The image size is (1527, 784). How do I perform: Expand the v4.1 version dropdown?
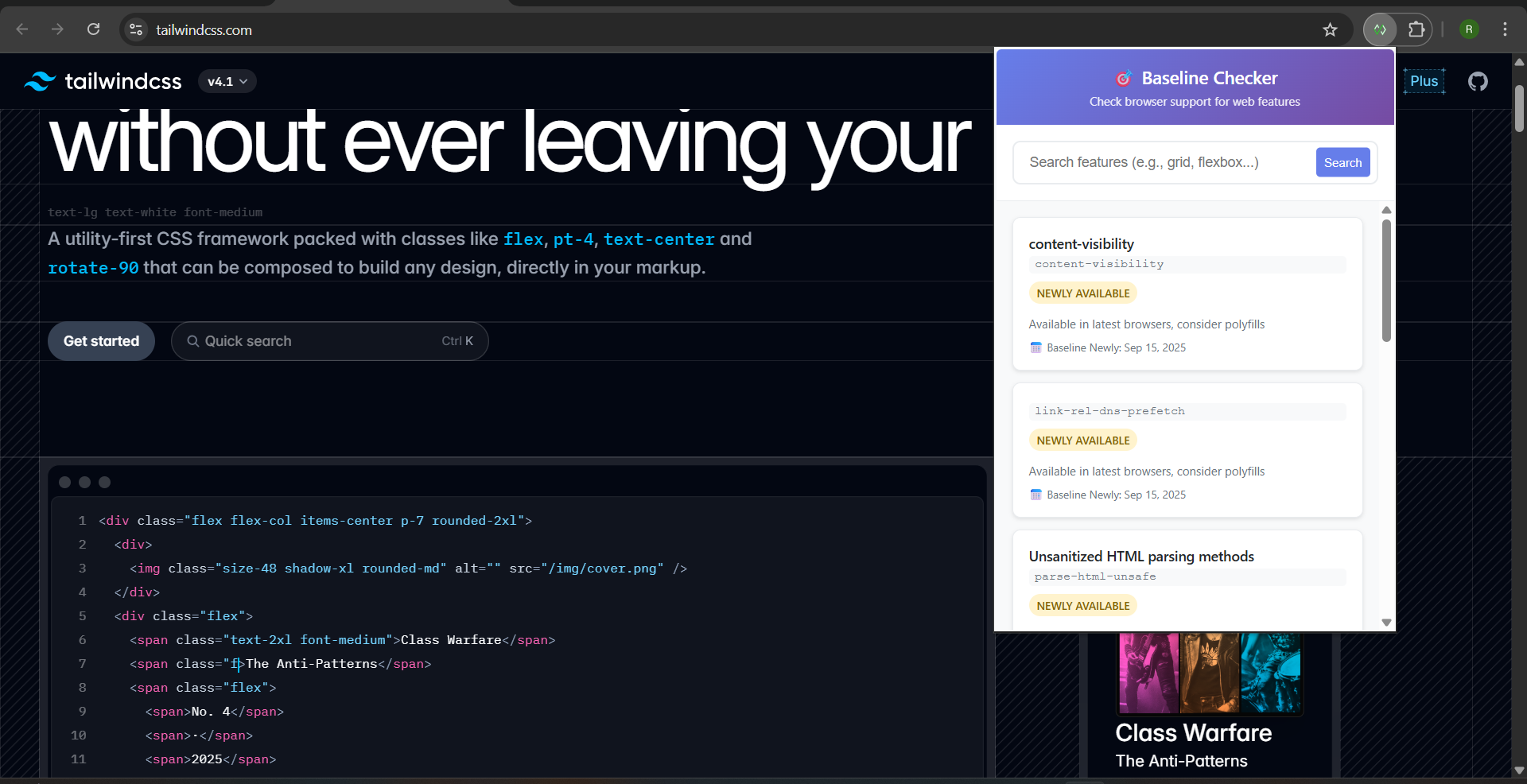click(x=227, y=81)
